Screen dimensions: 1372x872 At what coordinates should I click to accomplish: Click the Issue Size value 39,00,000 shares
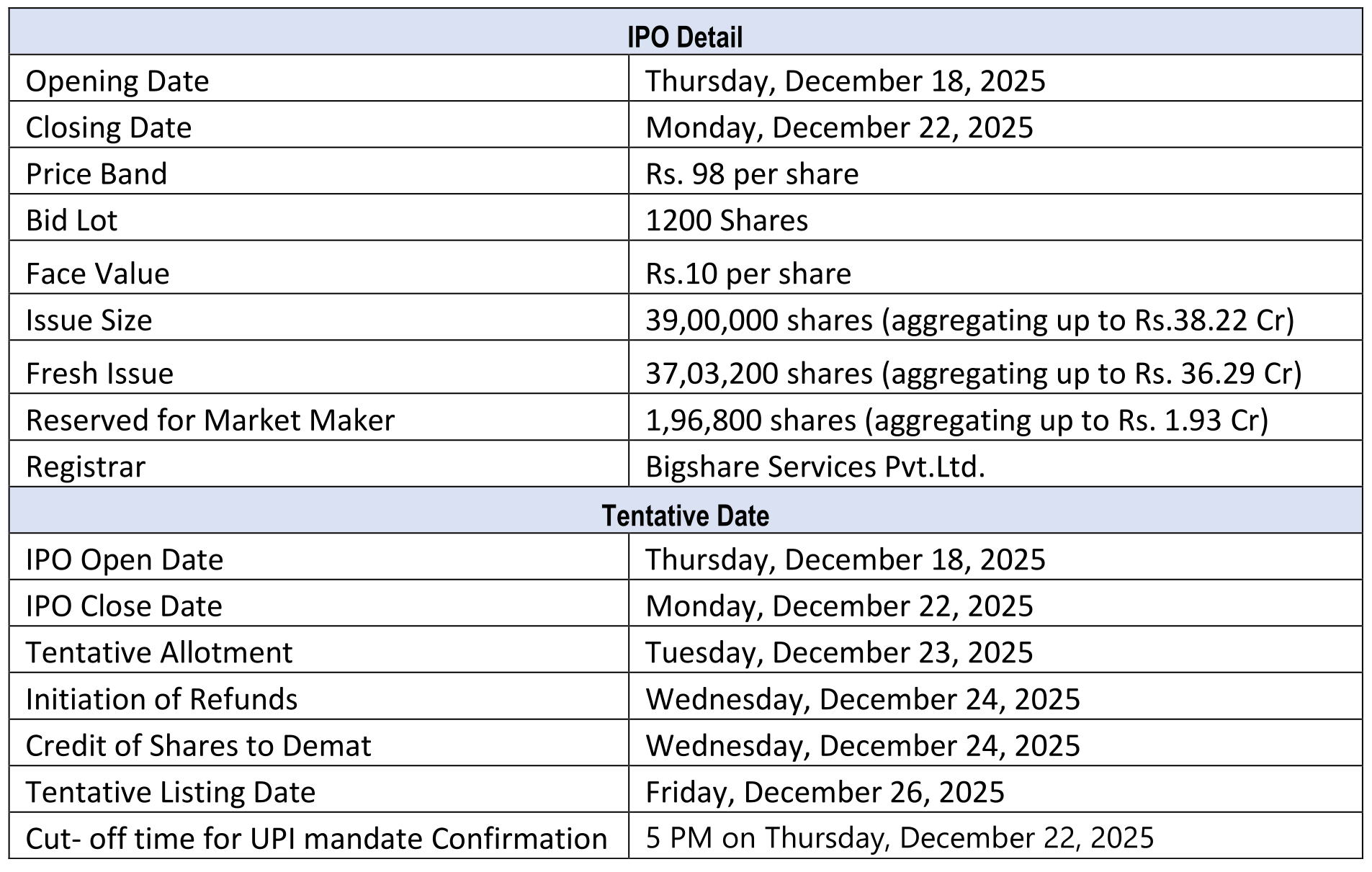[969, 320]
